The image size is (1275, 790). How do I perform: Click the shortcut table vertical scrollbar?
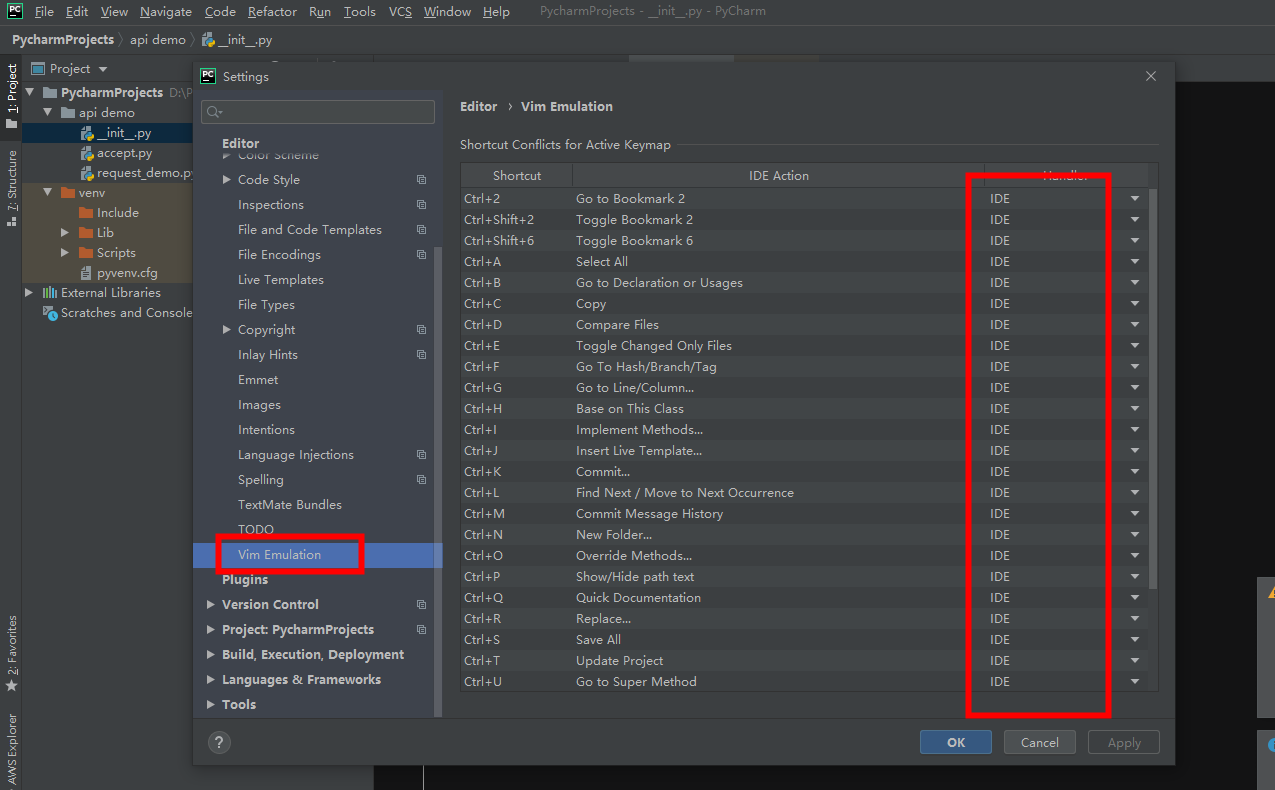pyautogui.click(x=1153, y=388)
